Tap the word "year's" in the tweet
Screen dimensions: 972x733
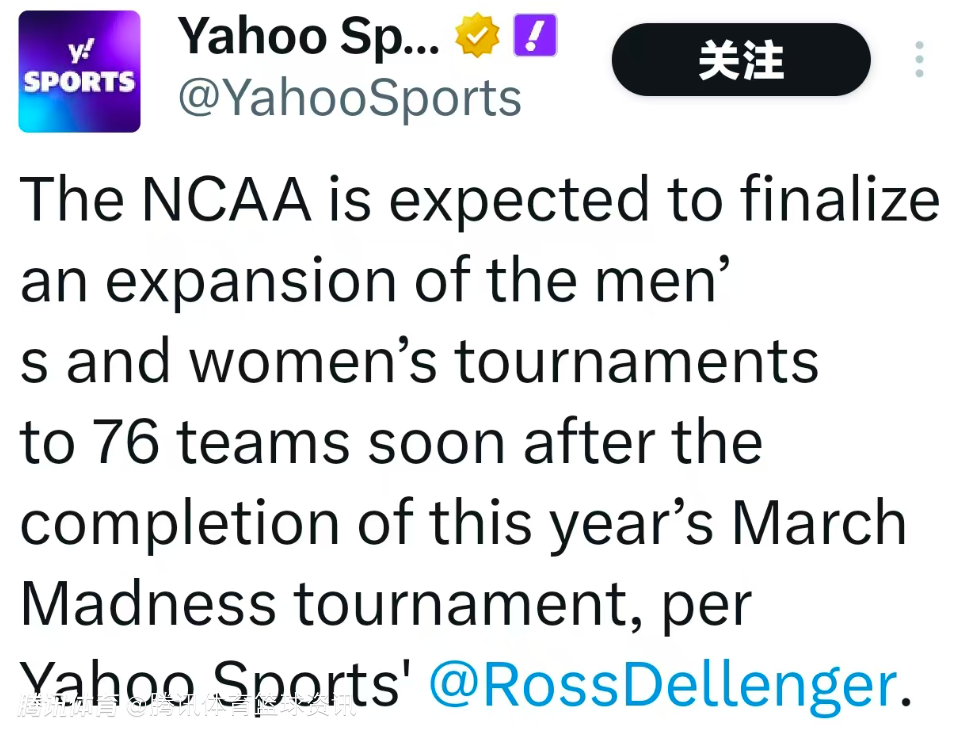tap(632, 525)
